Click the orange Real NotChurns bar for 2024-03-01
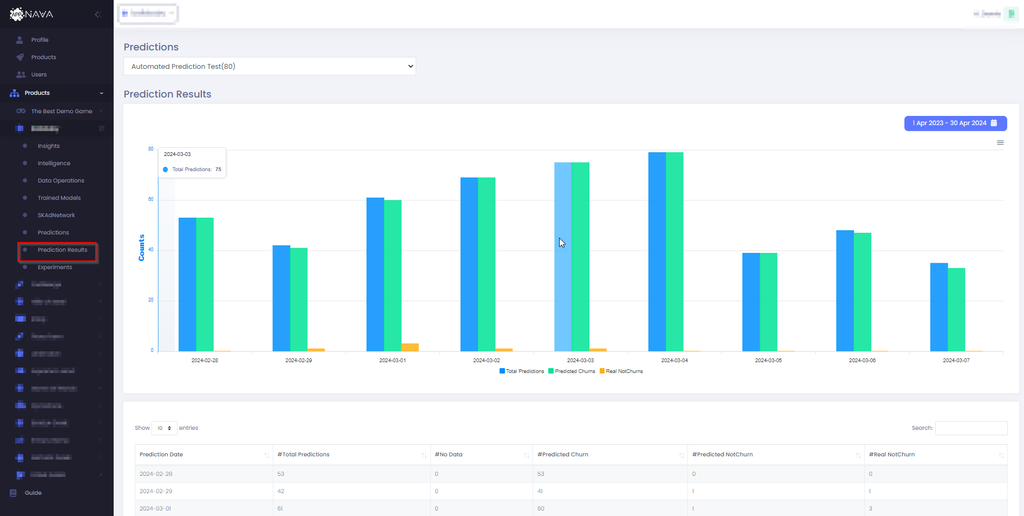Image resolution: width=1024 pixels, height=516 pixels. (409, 347)
